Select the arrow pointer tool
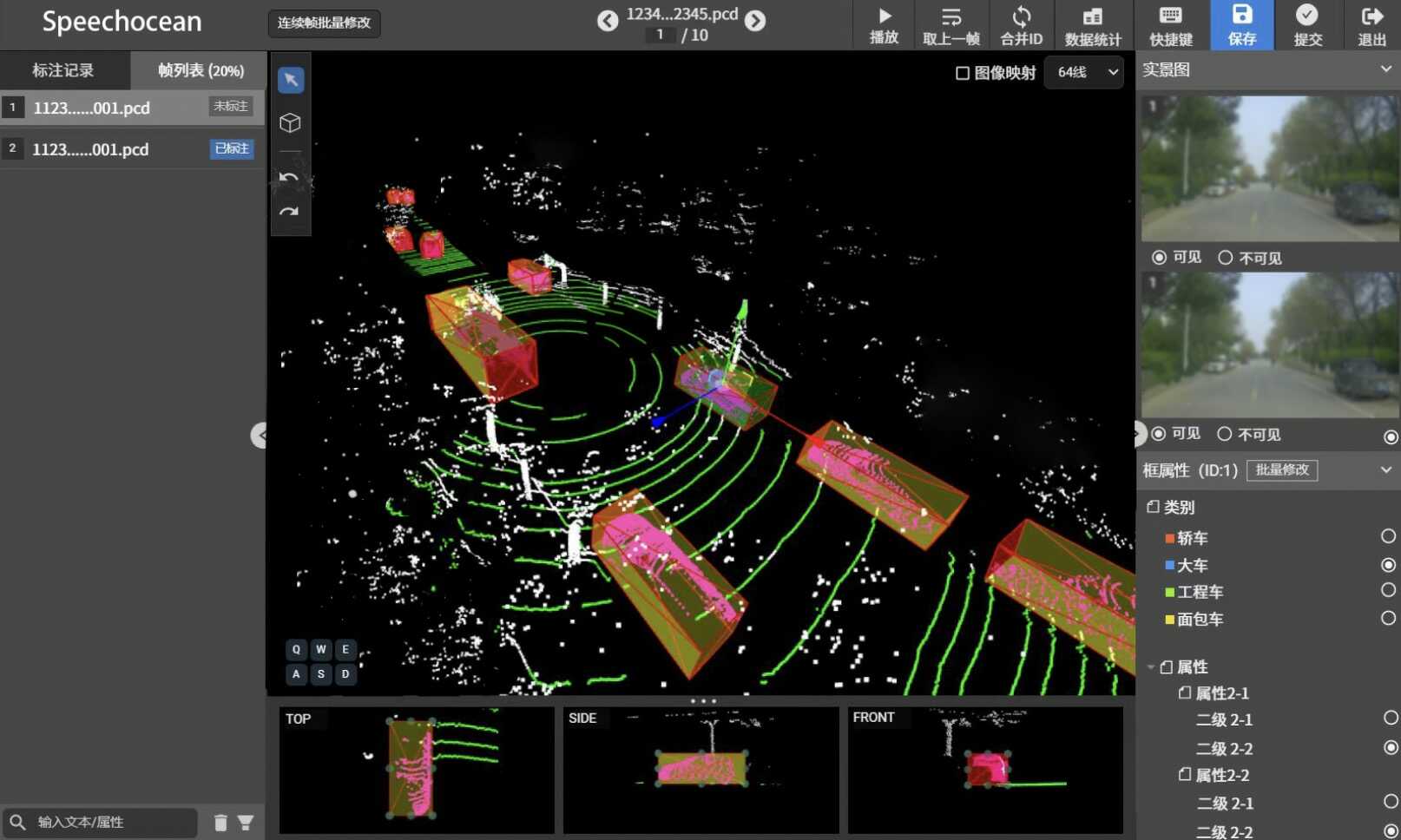 point(291,80)
